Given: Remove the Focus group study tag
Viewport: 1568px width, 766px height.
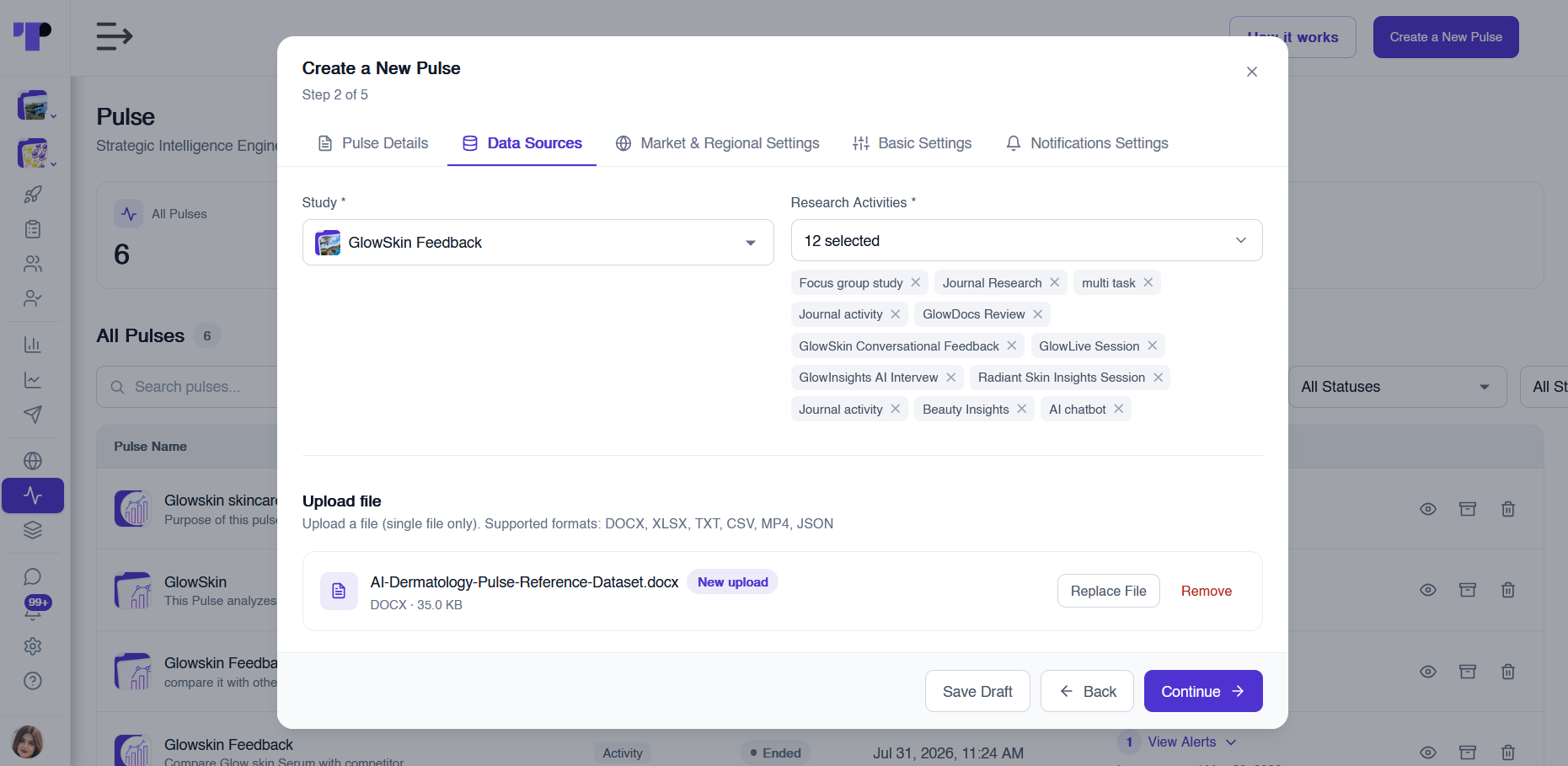Looking at the screenshot, I should pos(916,282).
